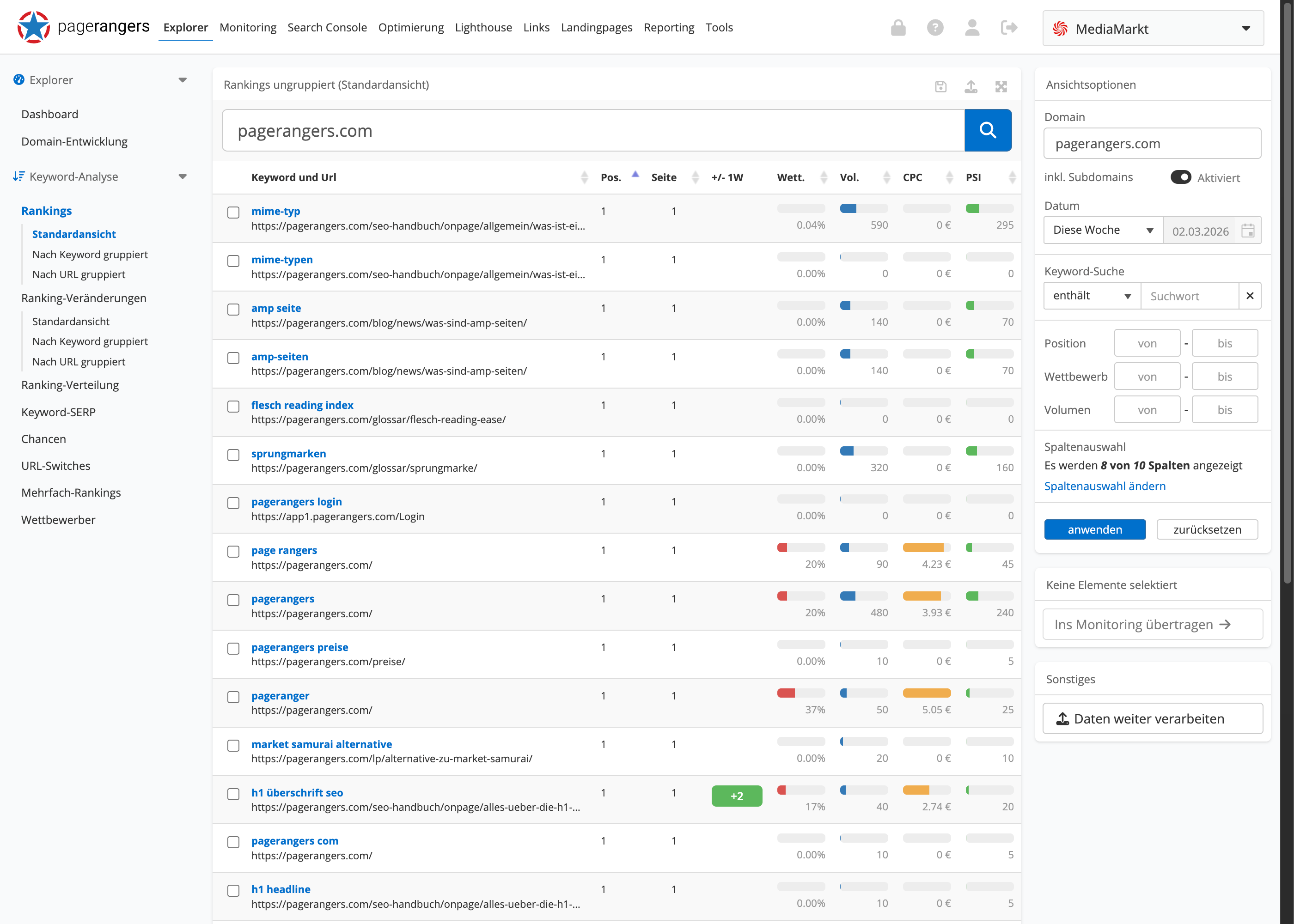Clear keyword search with X icon
The height and width of the screenshot is (924, 1294).
click(x=1250, y=296)
